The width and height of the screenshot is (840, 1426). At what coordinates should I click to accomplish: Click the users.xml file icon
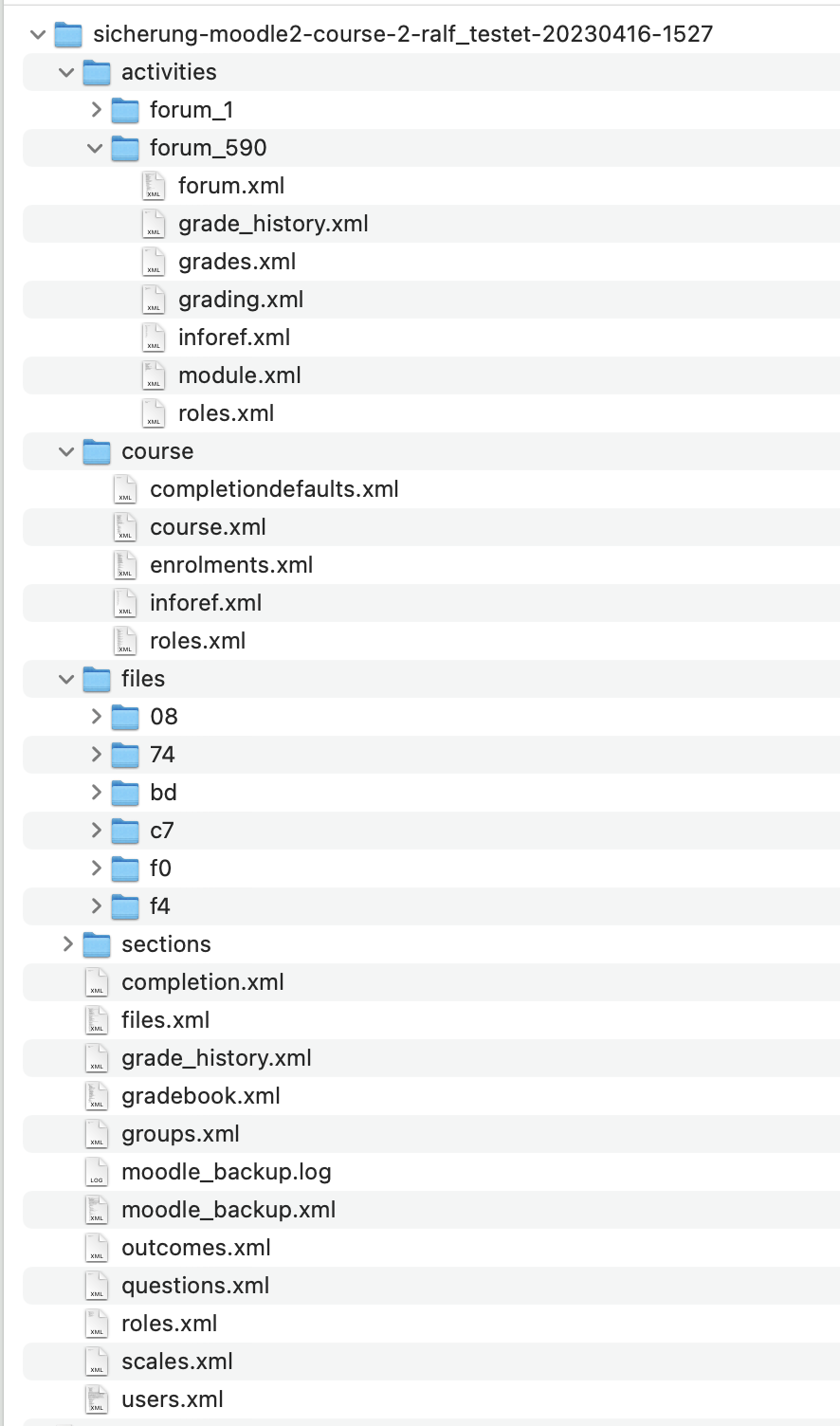pos(97,1399)
